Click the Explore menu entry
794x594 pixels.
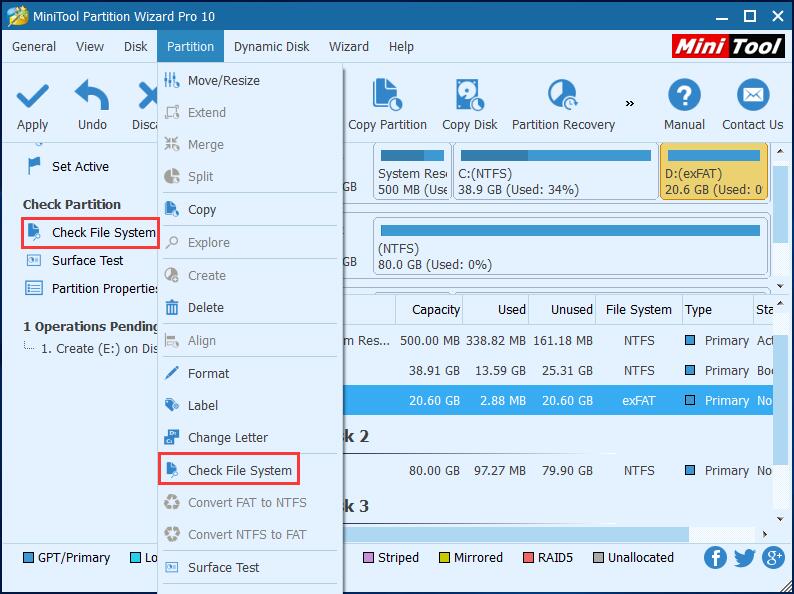pos(209,243)
